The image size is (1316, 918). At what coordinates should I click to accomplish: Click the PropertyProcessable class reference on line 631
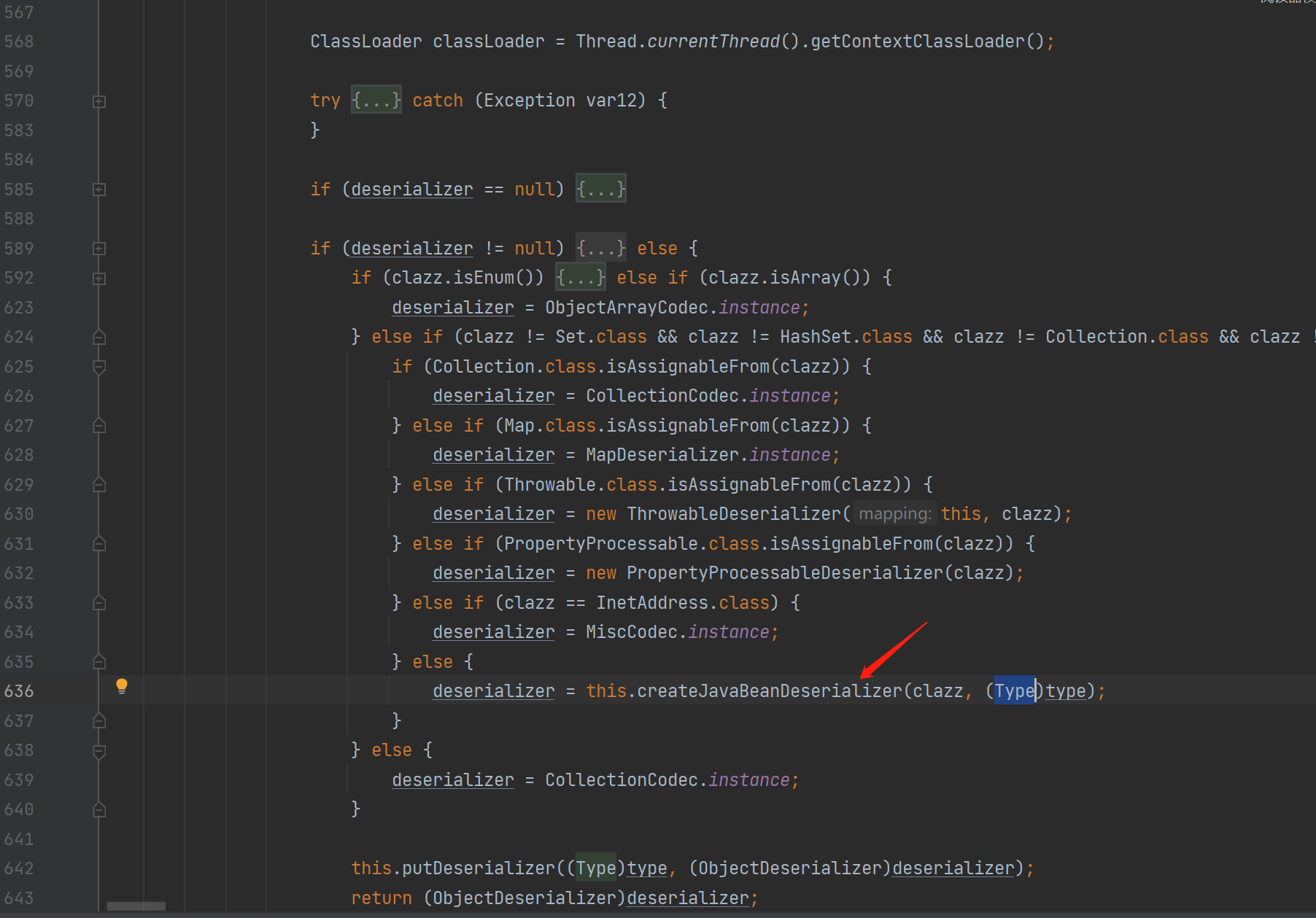(x=601, y=544)
